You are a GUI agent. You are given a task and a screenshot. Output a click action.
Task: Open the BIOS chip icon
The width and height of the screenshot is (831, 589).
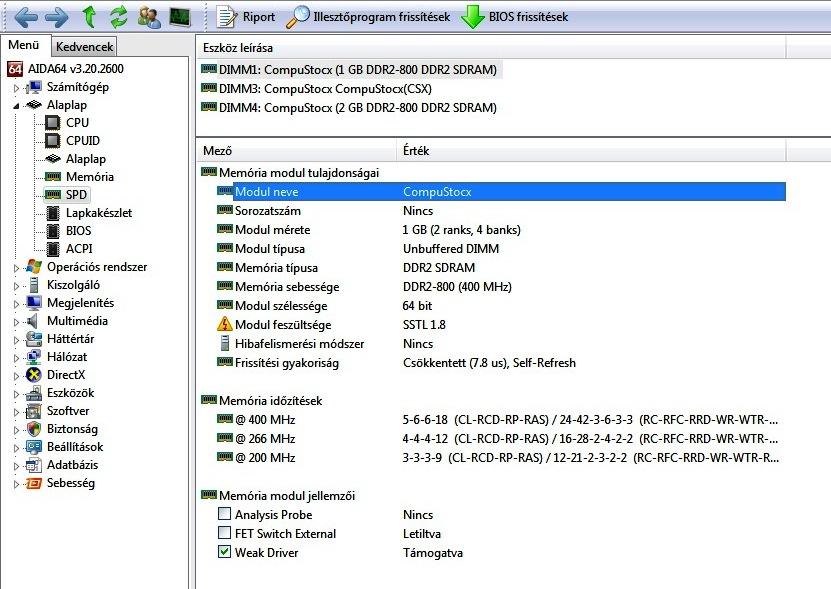click(52, 231)
